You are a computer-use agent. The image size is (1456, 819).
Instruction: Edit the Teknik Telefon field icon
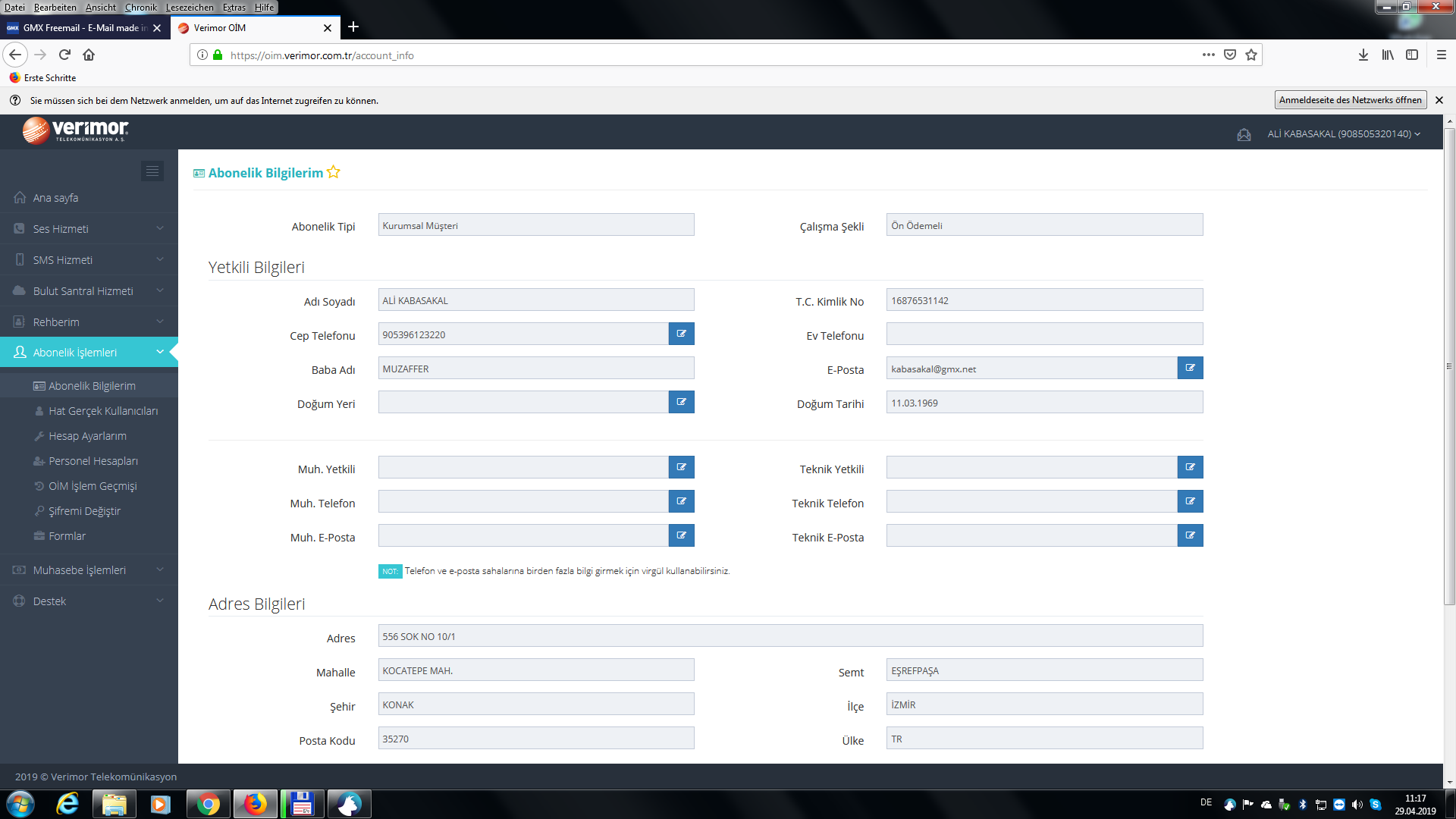(1190, 501)
